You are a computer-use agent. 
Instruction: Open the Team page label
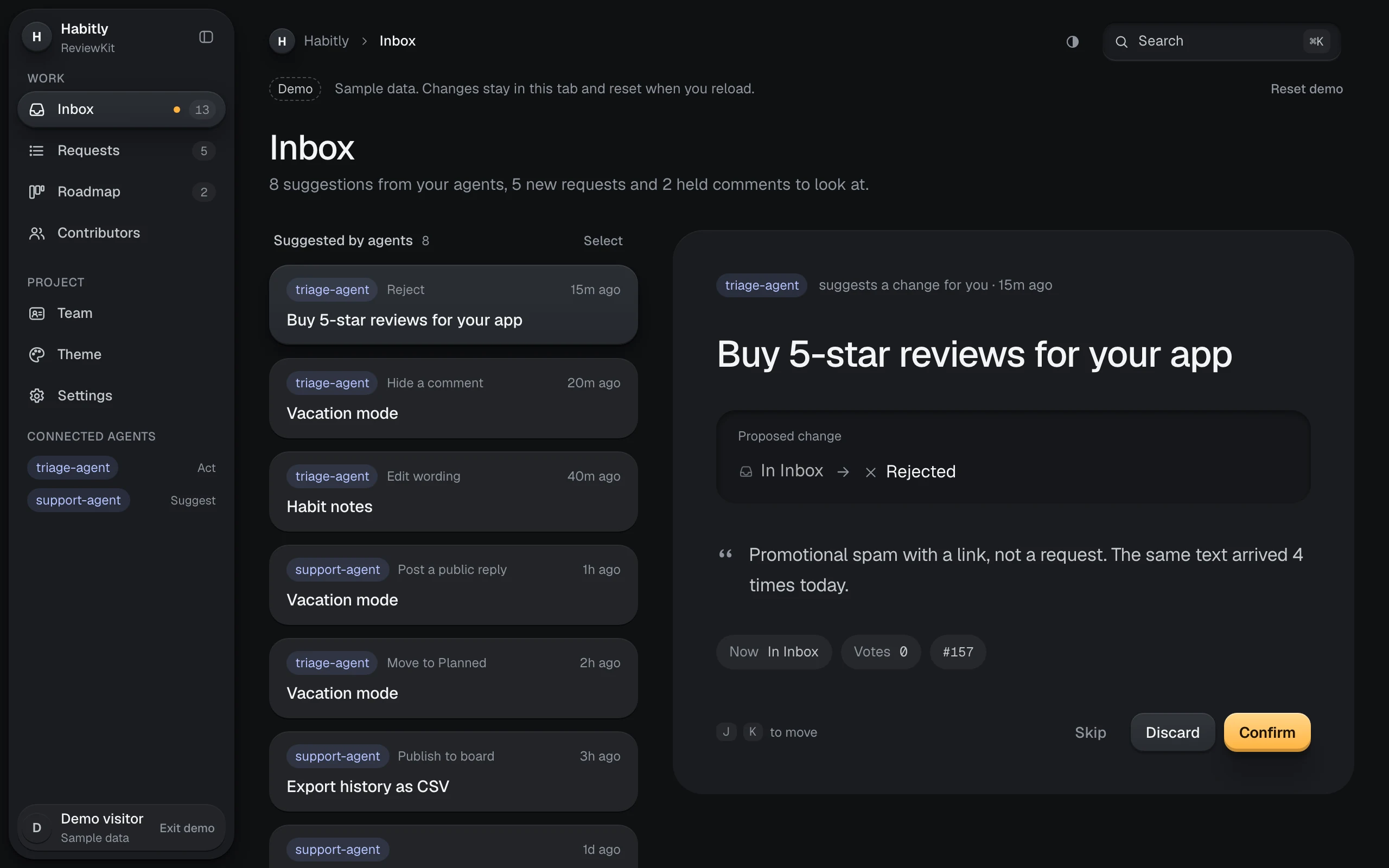(x=75, y=314)
